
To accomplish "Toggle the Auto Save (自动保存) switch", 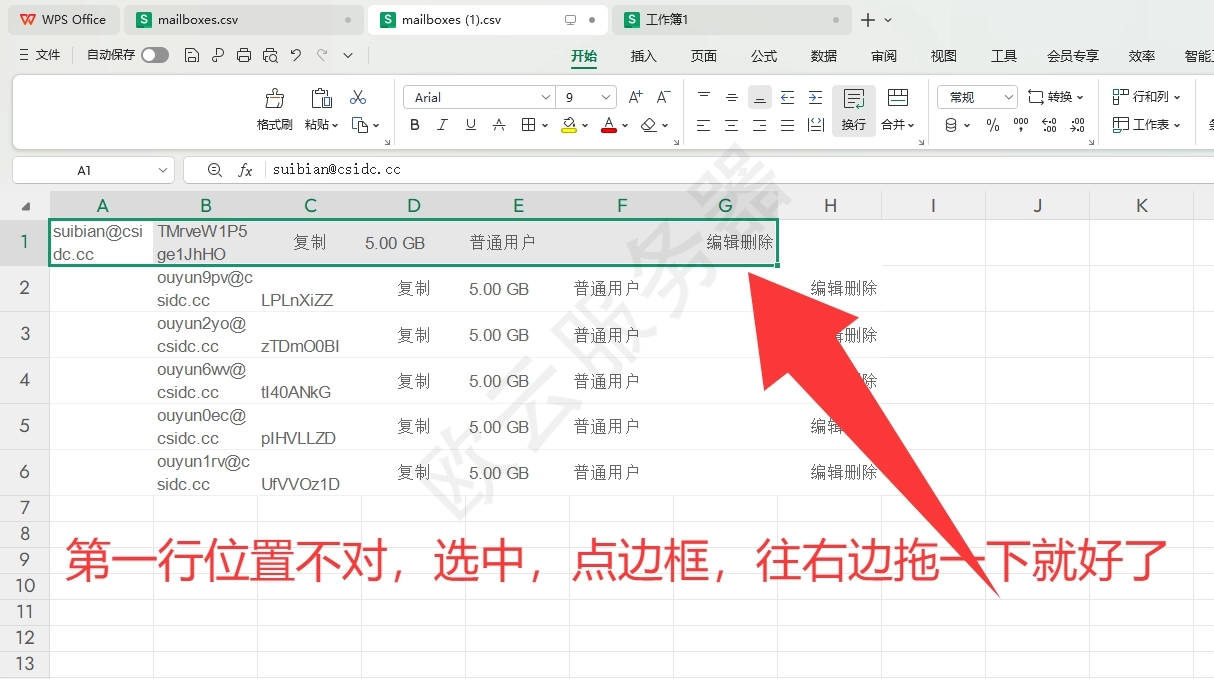I will click(x=155, y=55).
